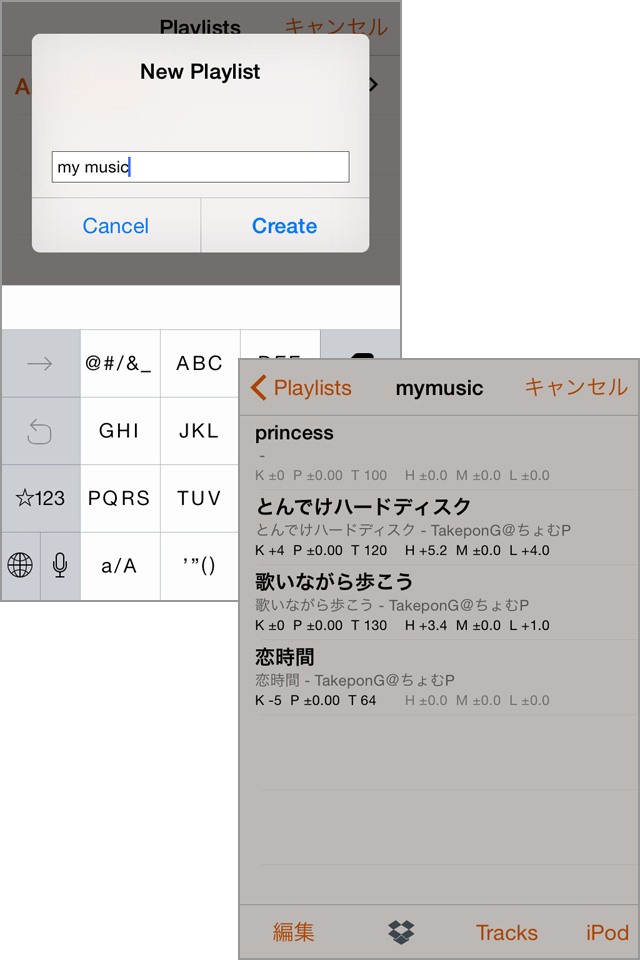Tap キャンセル in mymusic header
This screenshot has width=640, height=960.
pos(576,388)
